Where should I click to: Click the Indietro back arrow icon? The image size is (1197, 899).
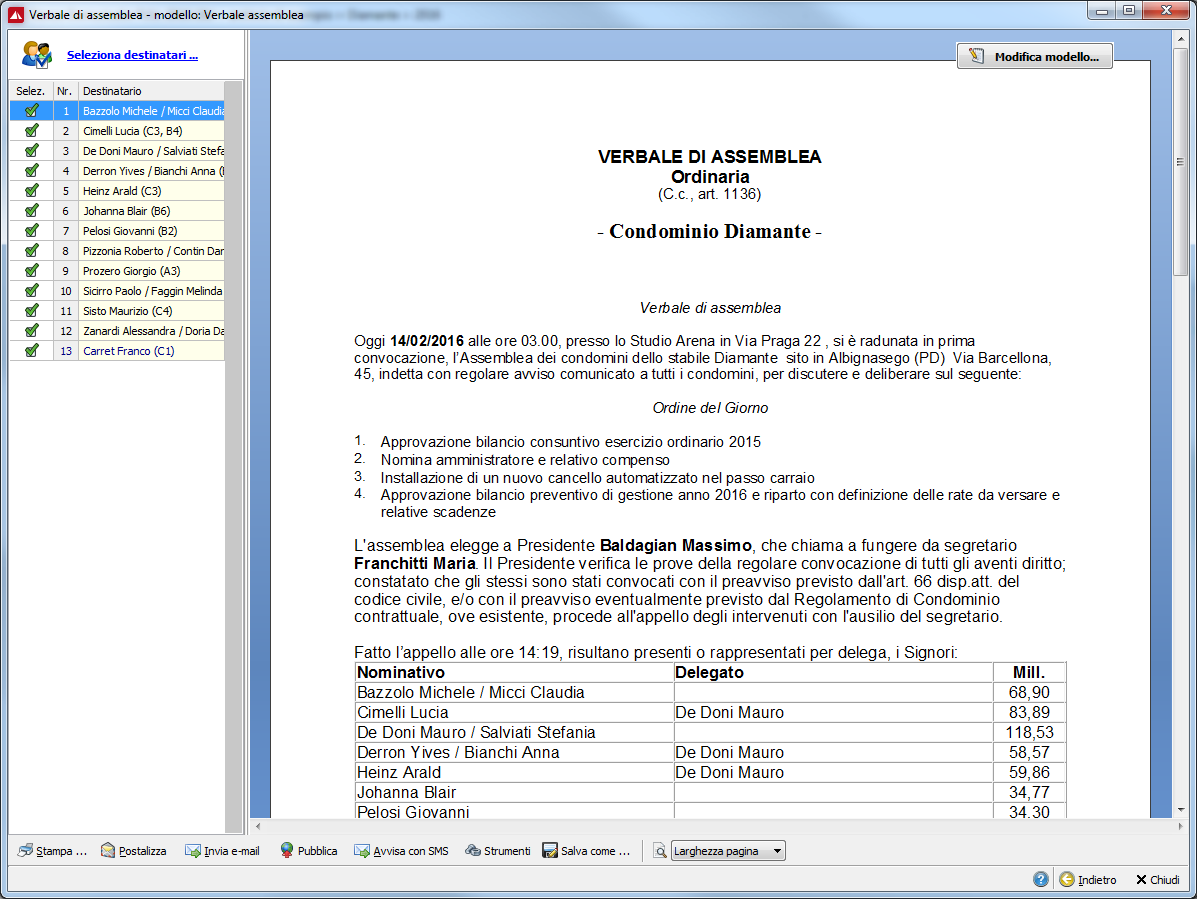[x=1066, y=879]
